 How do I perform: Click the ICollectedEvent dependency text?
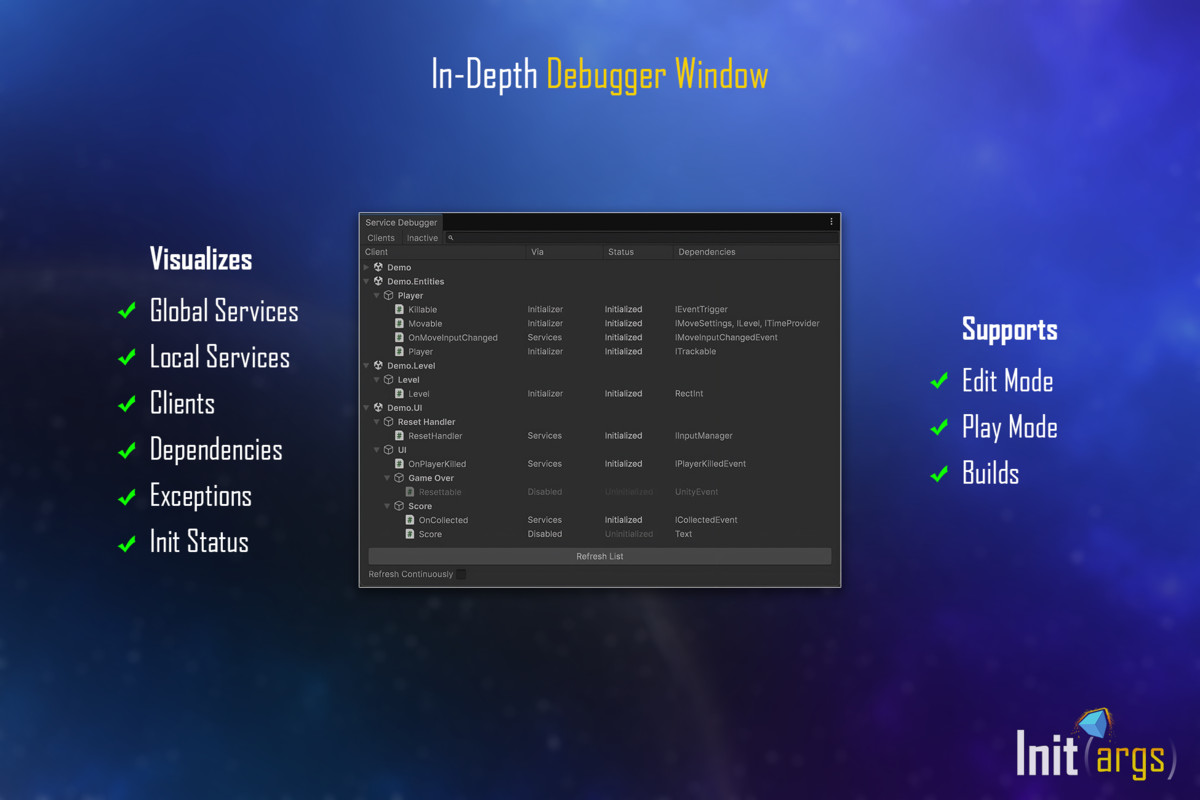pyautogui.click(x=706, y=519)
